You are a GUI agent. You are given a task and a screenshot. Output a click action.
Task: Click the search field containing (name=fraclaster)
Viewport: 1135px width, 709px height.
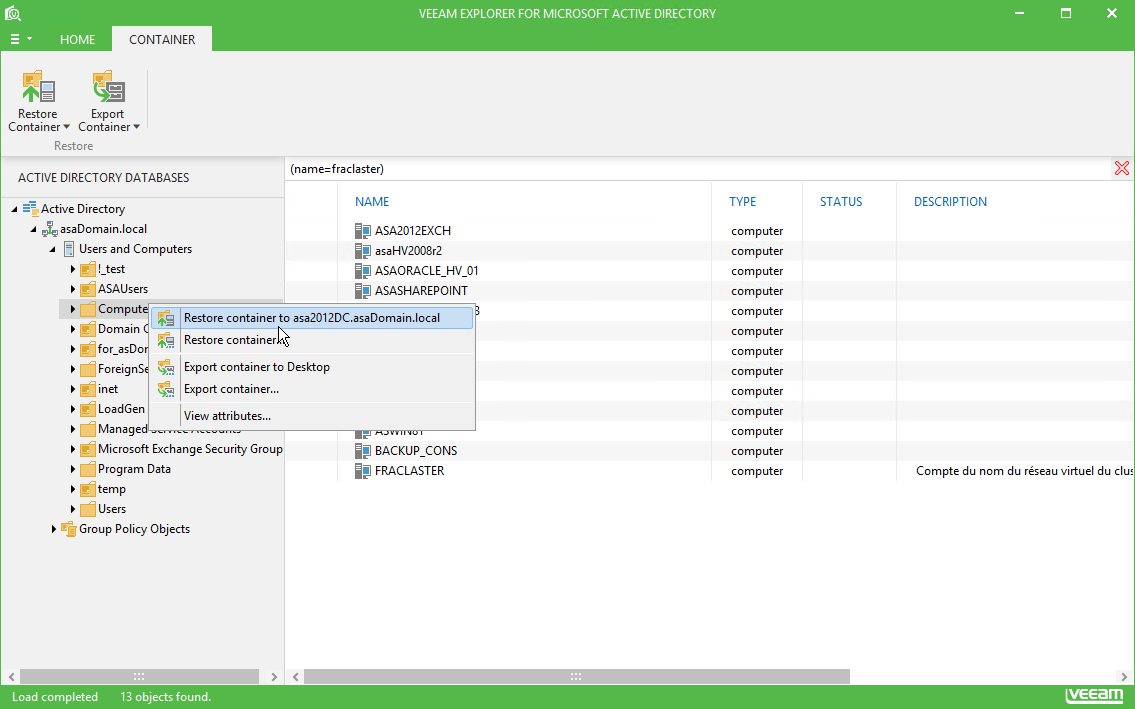tap(699, 169)
